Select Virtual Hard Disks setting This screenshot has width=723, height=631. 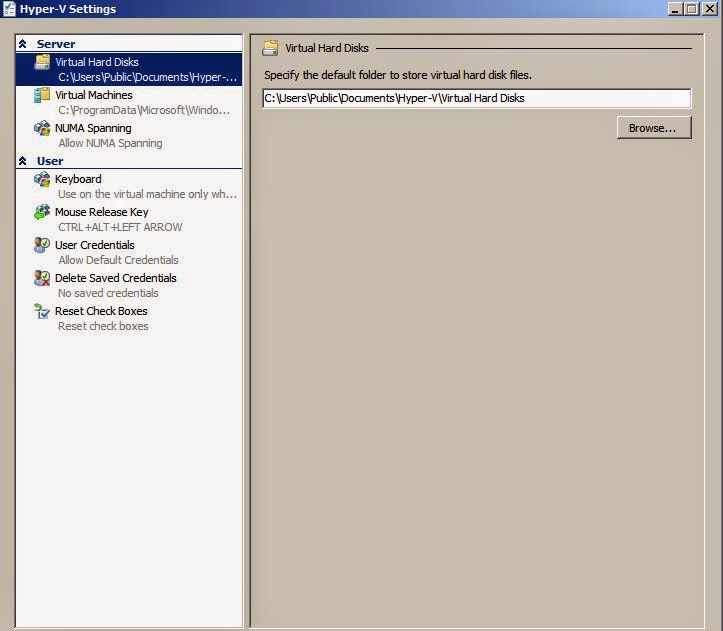pyautogui.click(x=129, y=69)
